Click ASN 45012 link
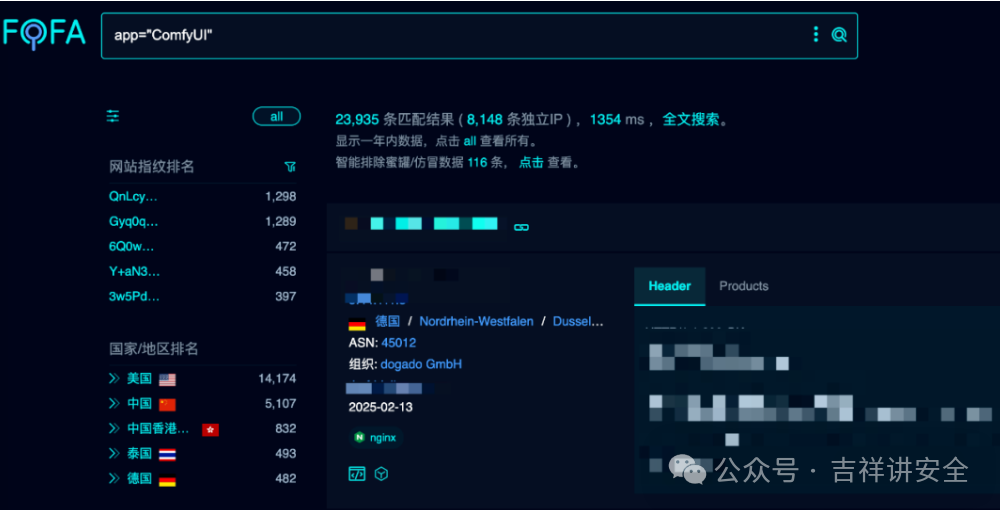Screen dimensions: 1000x510 [x=399, y=343]
